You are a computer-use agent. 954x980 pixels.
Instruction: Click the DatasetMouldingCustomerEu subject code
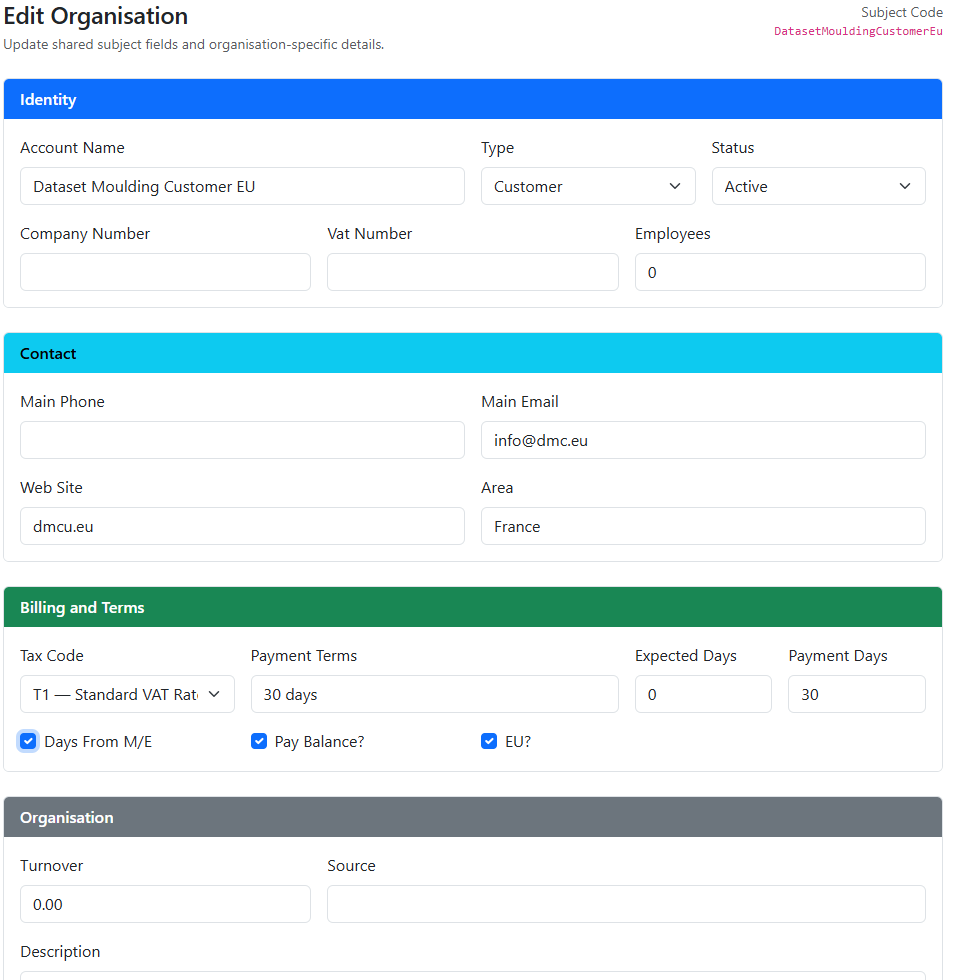[858, 31]
